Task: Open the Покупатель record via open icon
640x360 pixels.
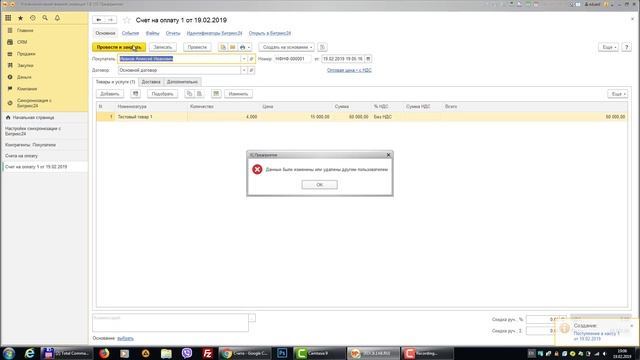Action: point(251,59)
